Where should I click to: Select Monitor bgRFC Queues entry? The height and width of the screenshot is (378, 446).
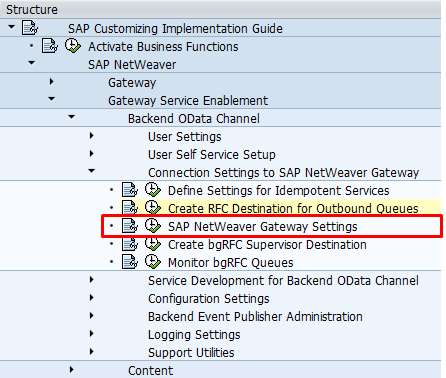231,263
